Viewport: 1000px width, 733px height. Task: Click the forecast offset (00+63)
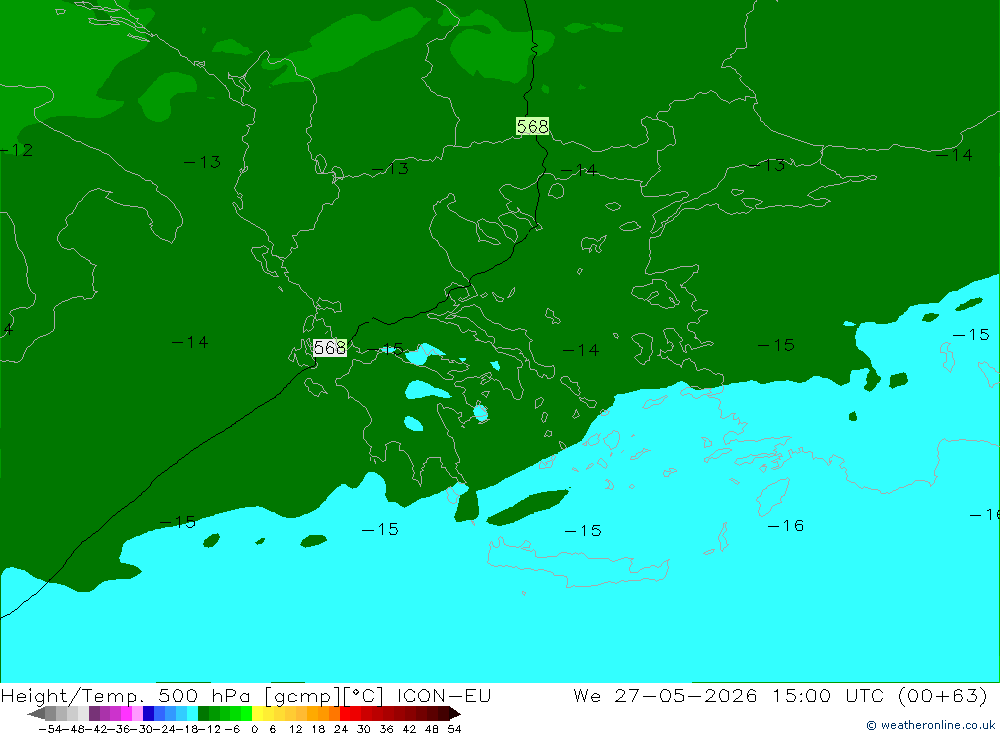click(x=943, y=695)
